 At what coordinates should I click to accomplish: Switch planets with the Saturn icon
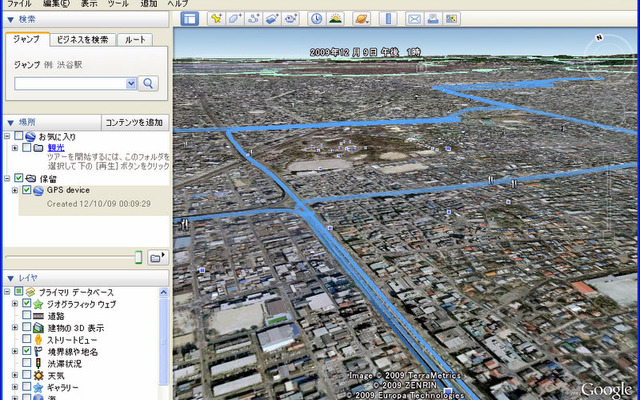[x=362, y=19]
